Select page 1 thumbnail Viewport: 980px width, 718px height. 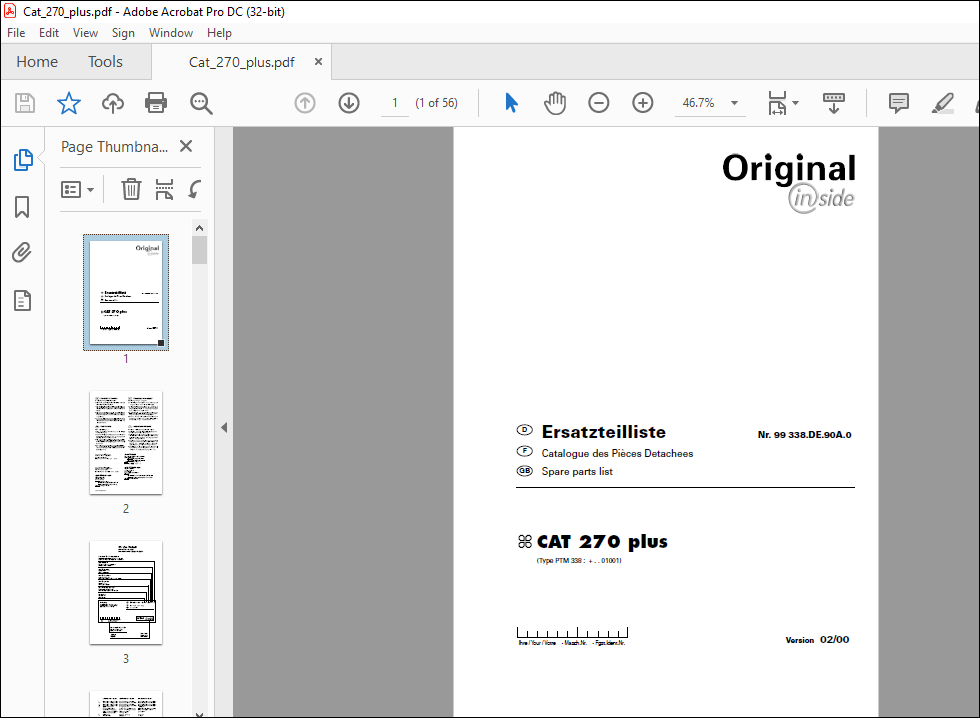tap(126, 292)
